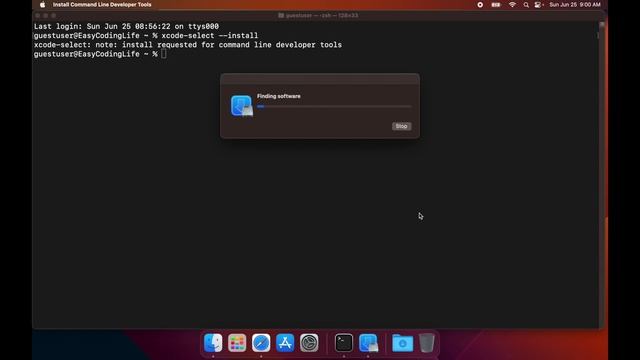640x360 pixels.
Task: Open Spotlight search
Action: click(x=526, y=5)
